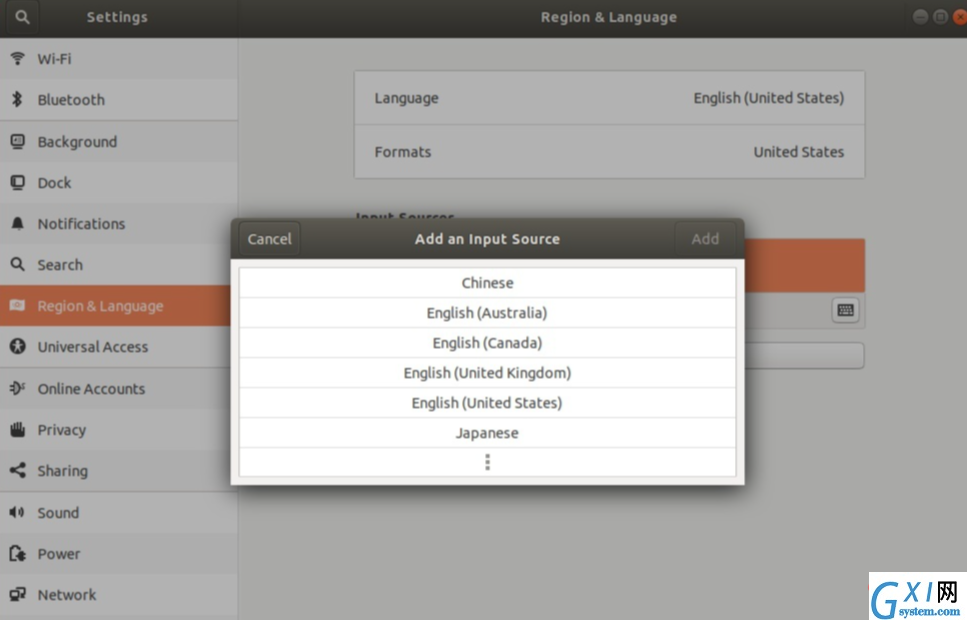Select English (Australia) input source
The width and height of the screenshot is (967, 620).
[487, 313]
